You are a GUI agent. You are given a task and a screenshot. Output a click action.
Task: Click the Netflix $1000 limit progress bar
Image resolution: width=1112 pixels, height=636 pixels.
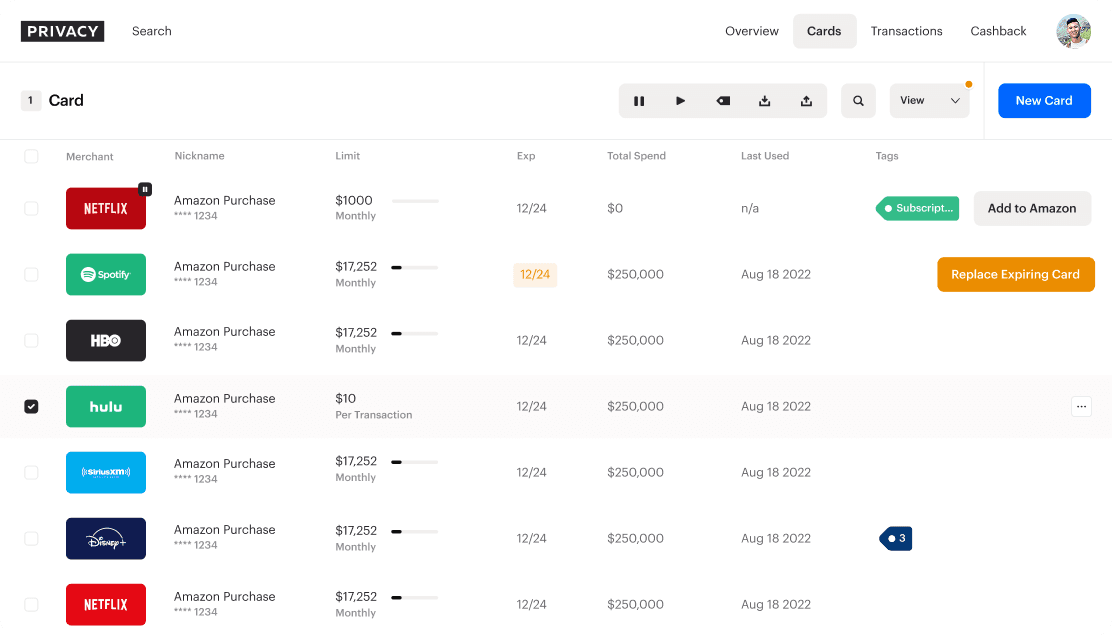416,201
